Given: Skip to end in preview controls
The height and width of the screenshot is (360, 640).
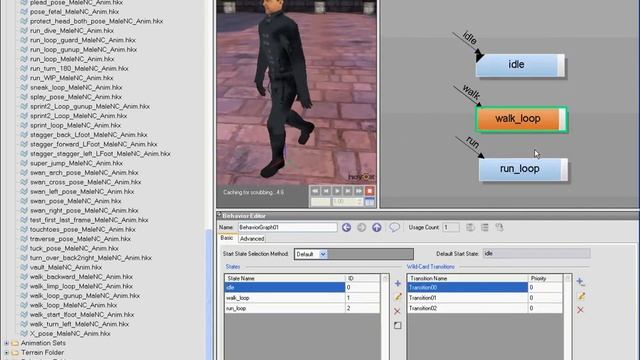Looking at the screenshot, I should coord(359,191).
